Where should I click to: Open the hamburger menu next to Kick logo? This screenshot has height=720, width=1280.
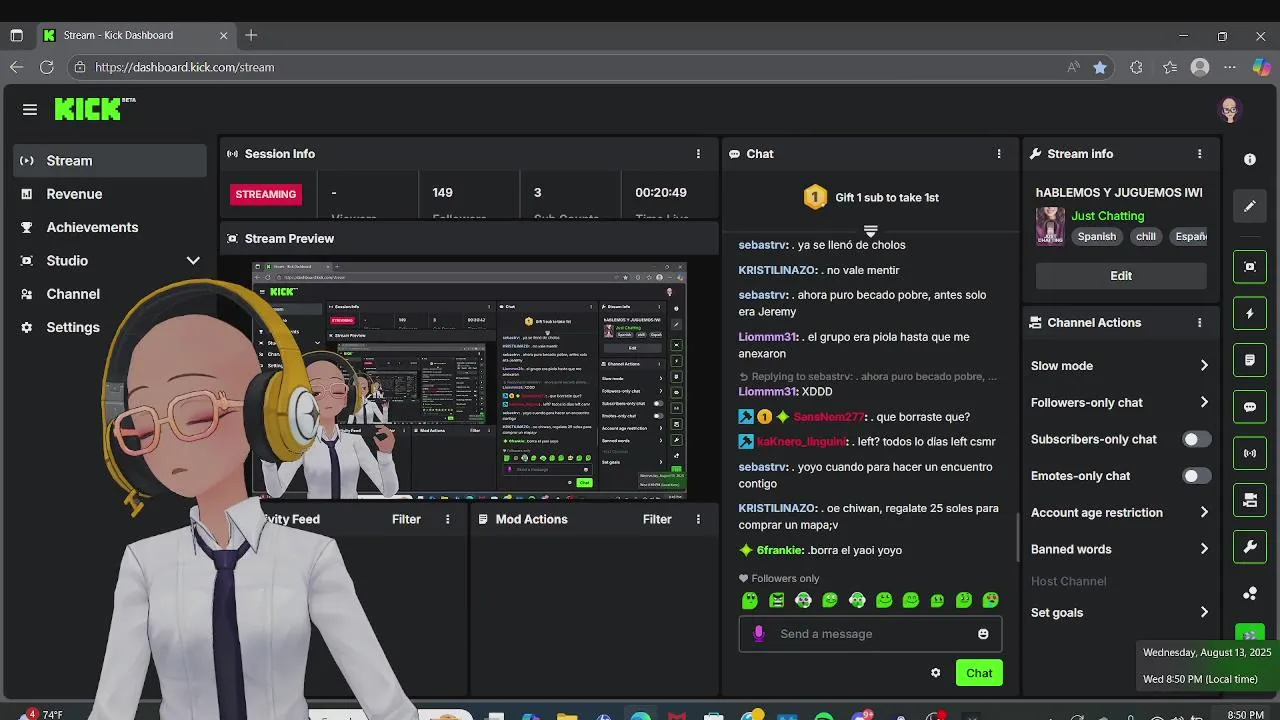tap(30, 110)
